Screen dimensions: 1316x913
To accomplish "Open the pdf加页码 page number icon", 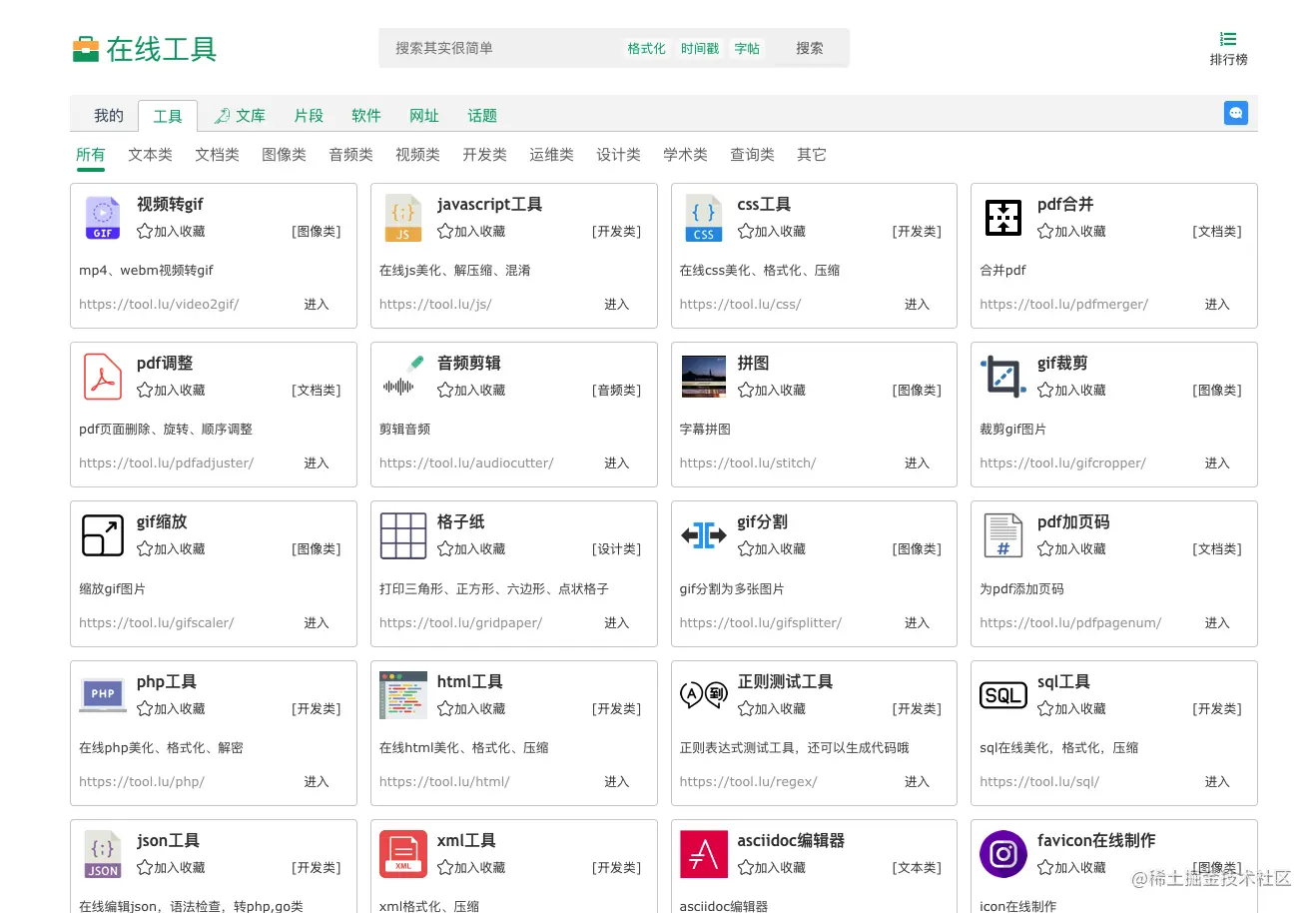I will 1003,535.
